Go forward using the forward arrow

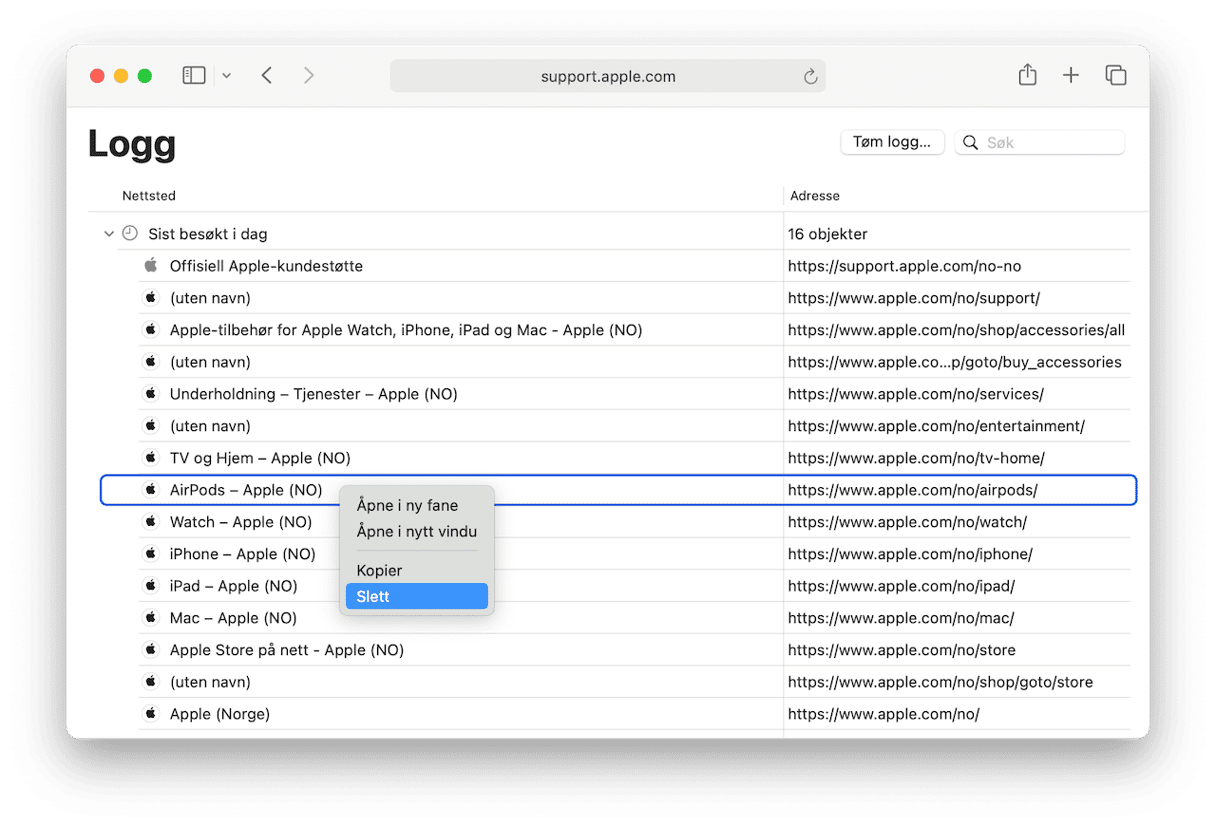pyautogui.click(x=308, y=76)
